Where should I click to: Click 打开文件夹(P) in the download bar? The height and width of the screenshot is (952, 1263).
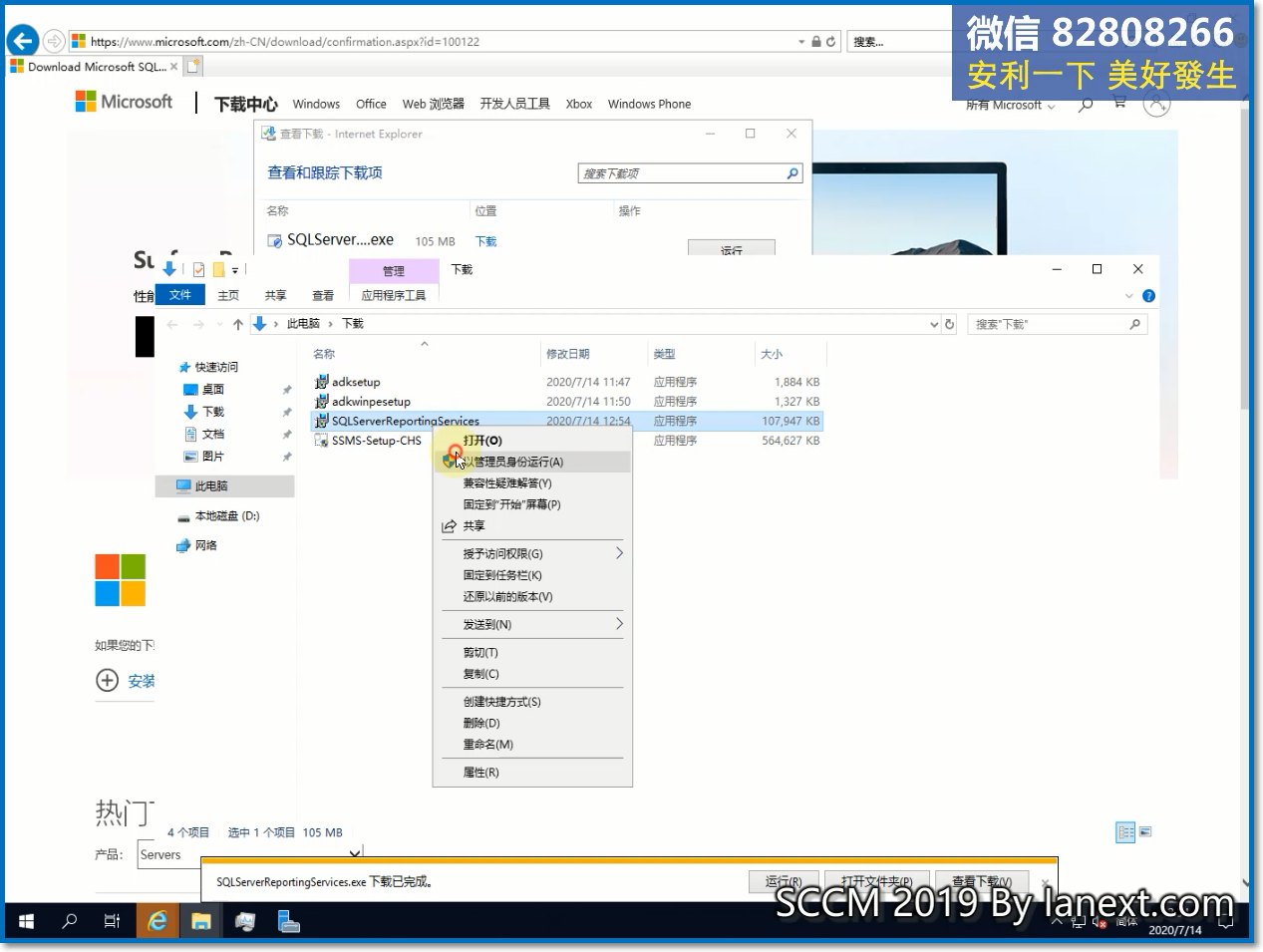point(877,882)
